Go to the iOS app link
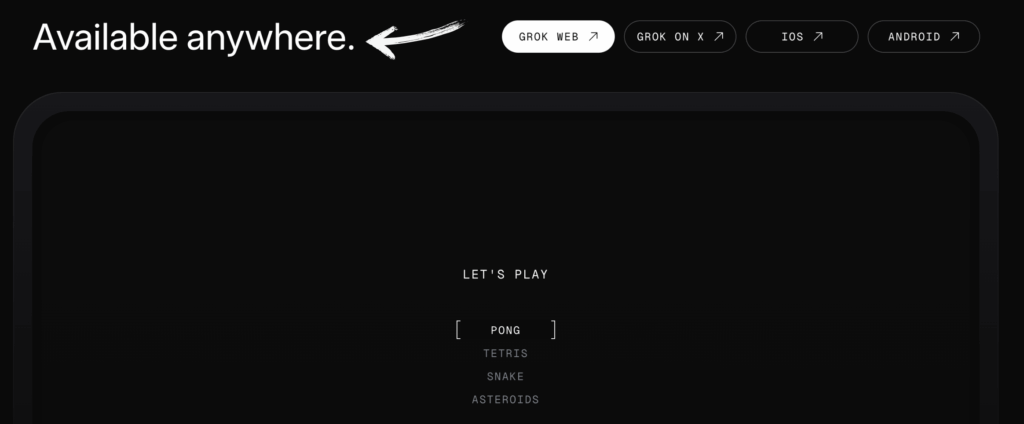The image size is (1024, 424). pos(802,37)
